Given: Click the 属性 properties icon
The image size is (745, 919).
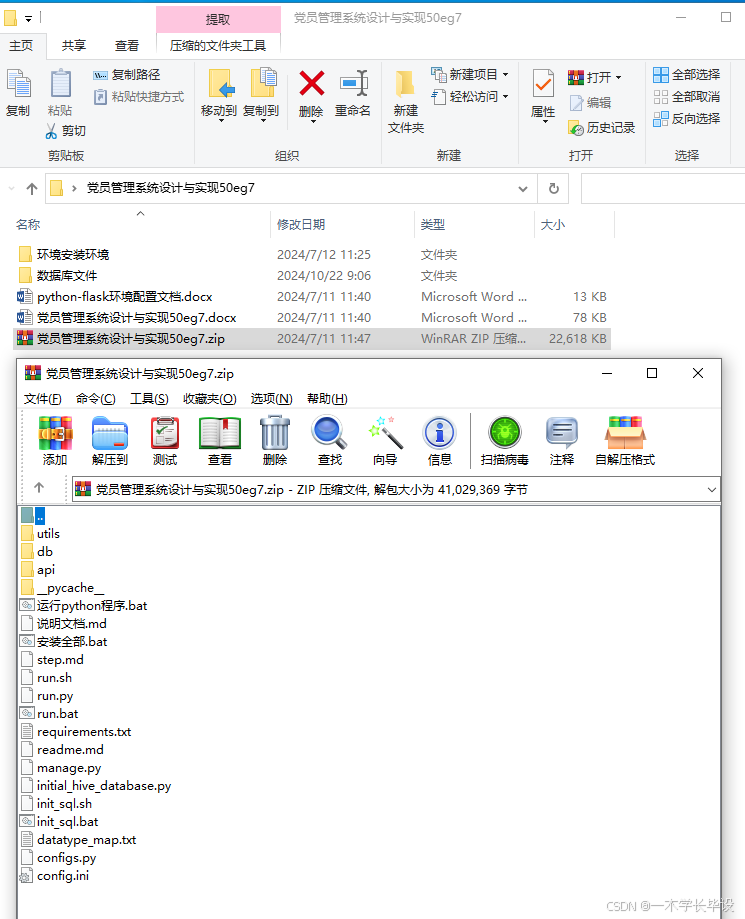Looking at the screenshot, I should click(543, 84).
